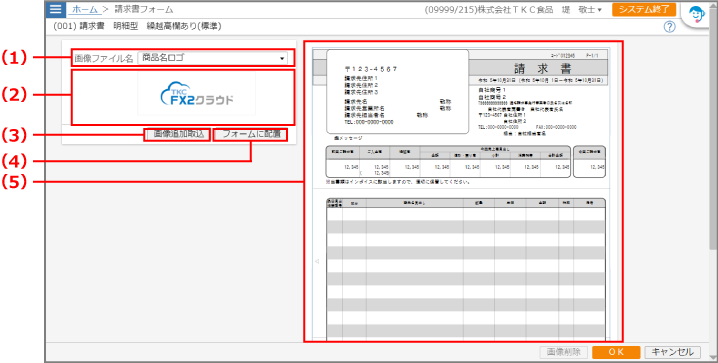Screen dimensions: 718x363
Task: Click the フォームに配置 button
Action: click(251, 134)
